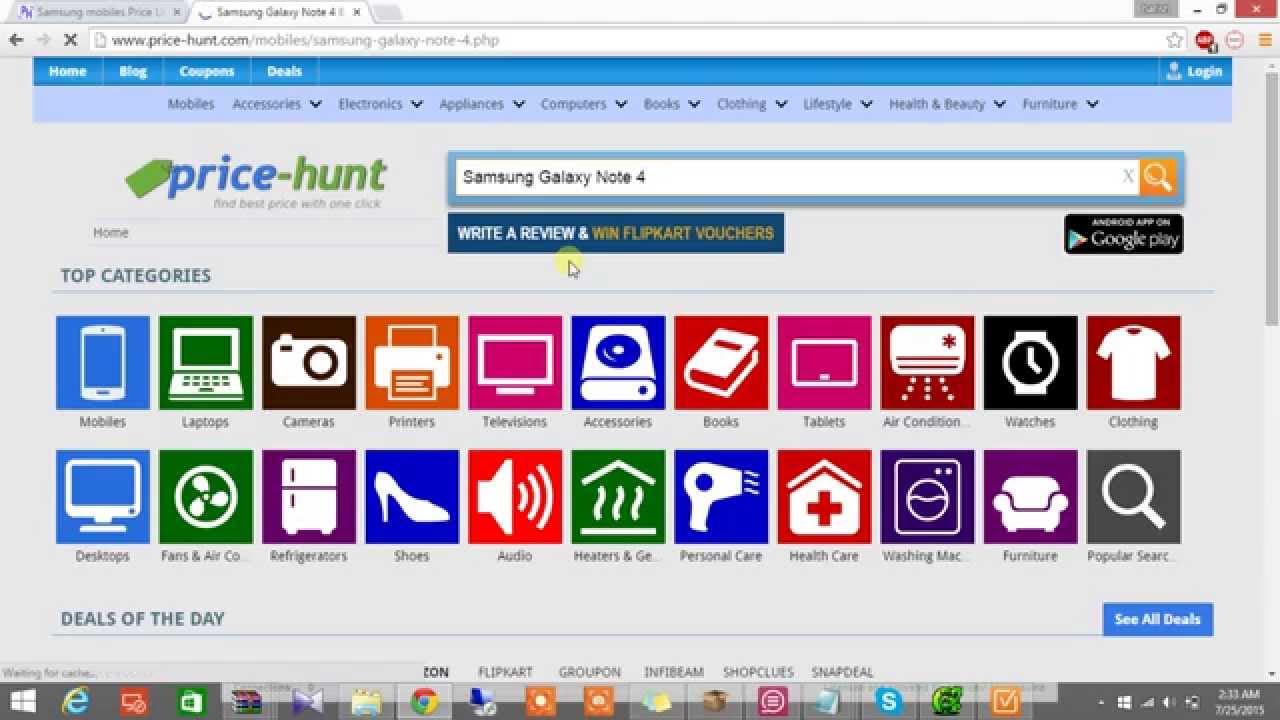
Task: Open the Refrigerators category icon
Action: coord(309,497)
